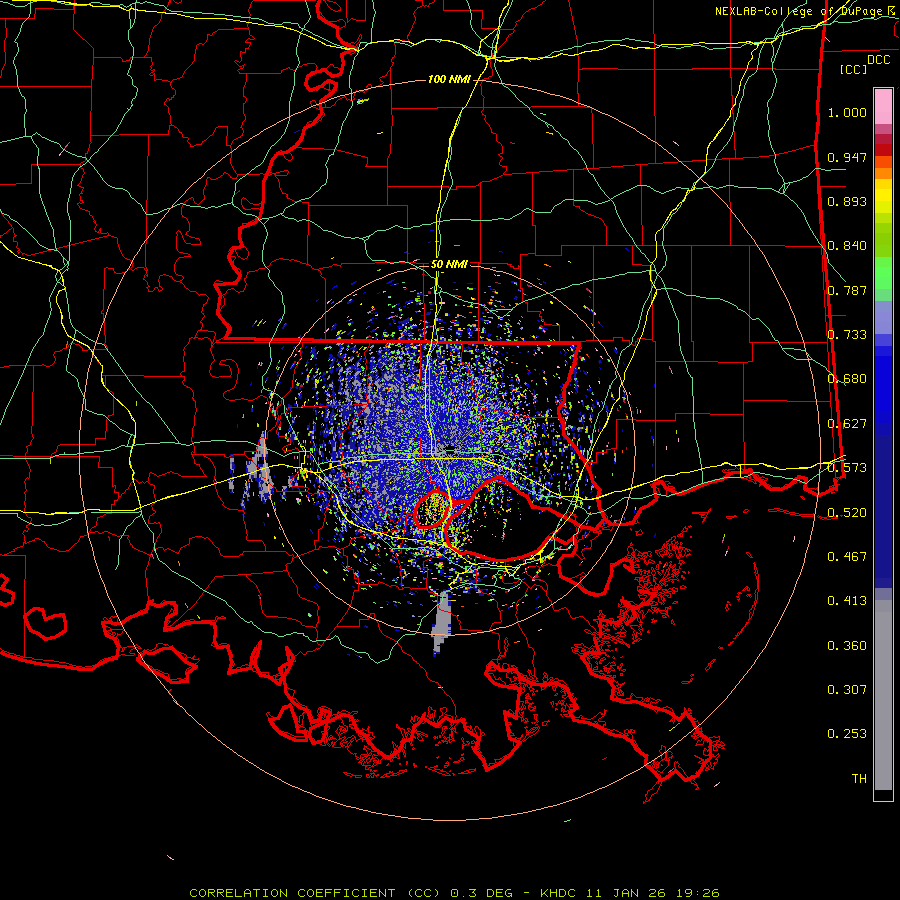This screenshot has height=900, width=900.
Task: Click the timestamp '11 JAN 26 19:26'
Action: pyautogui.click(x=653, y=893)
